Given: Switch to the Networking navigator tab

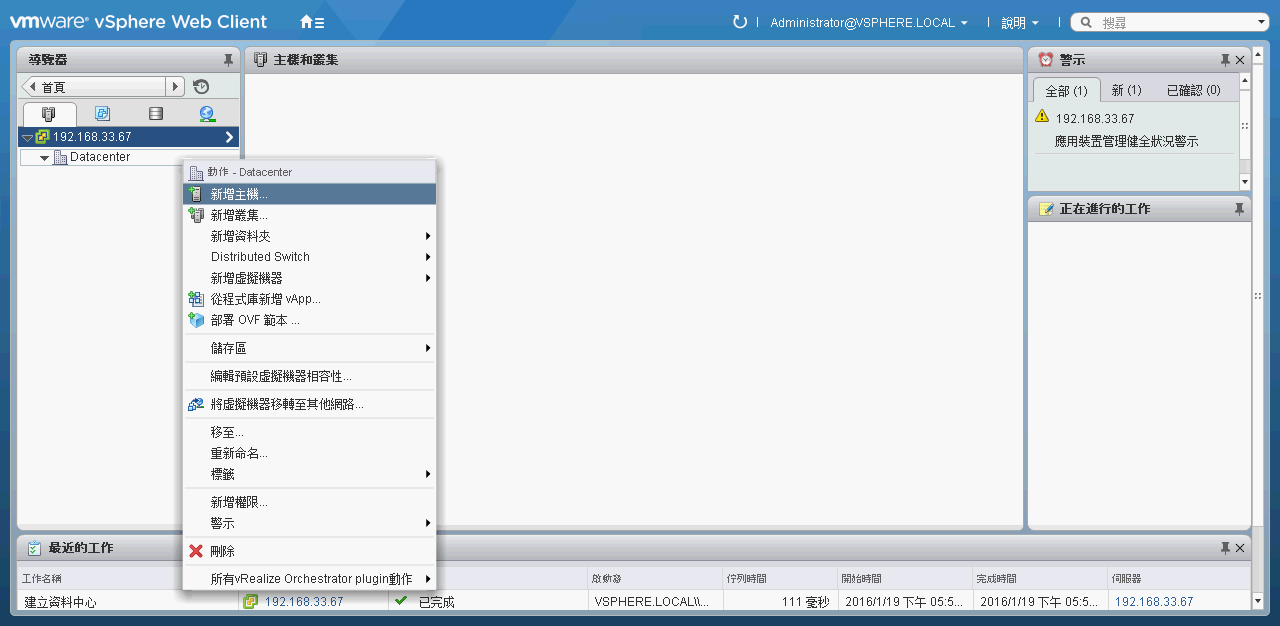Looking at the screenshot, I should pyautogui.click(x=207, y=113).
